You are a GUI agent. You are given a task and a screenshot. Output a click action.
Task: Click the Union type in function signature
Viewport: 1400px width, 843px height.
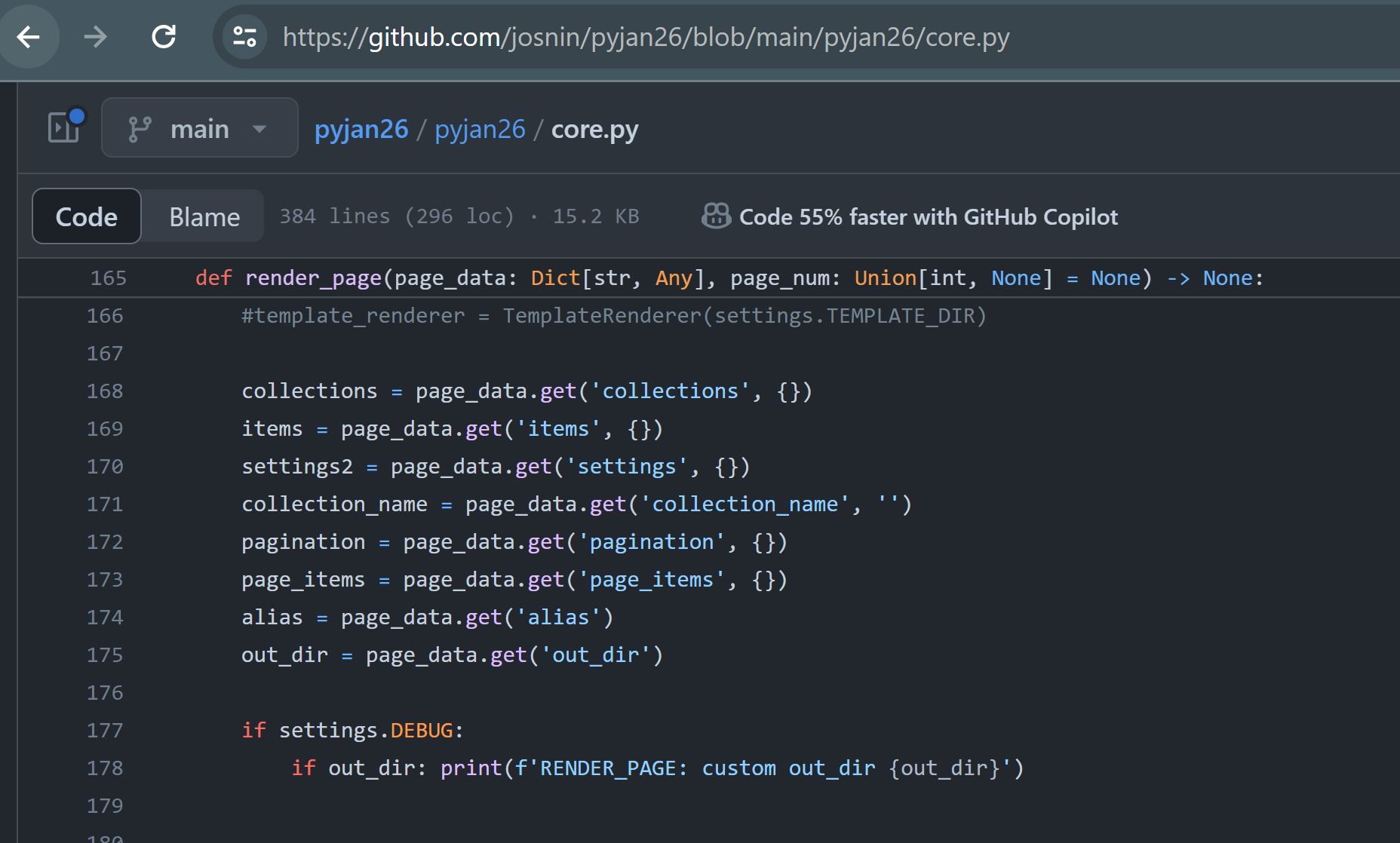point(885,278)
